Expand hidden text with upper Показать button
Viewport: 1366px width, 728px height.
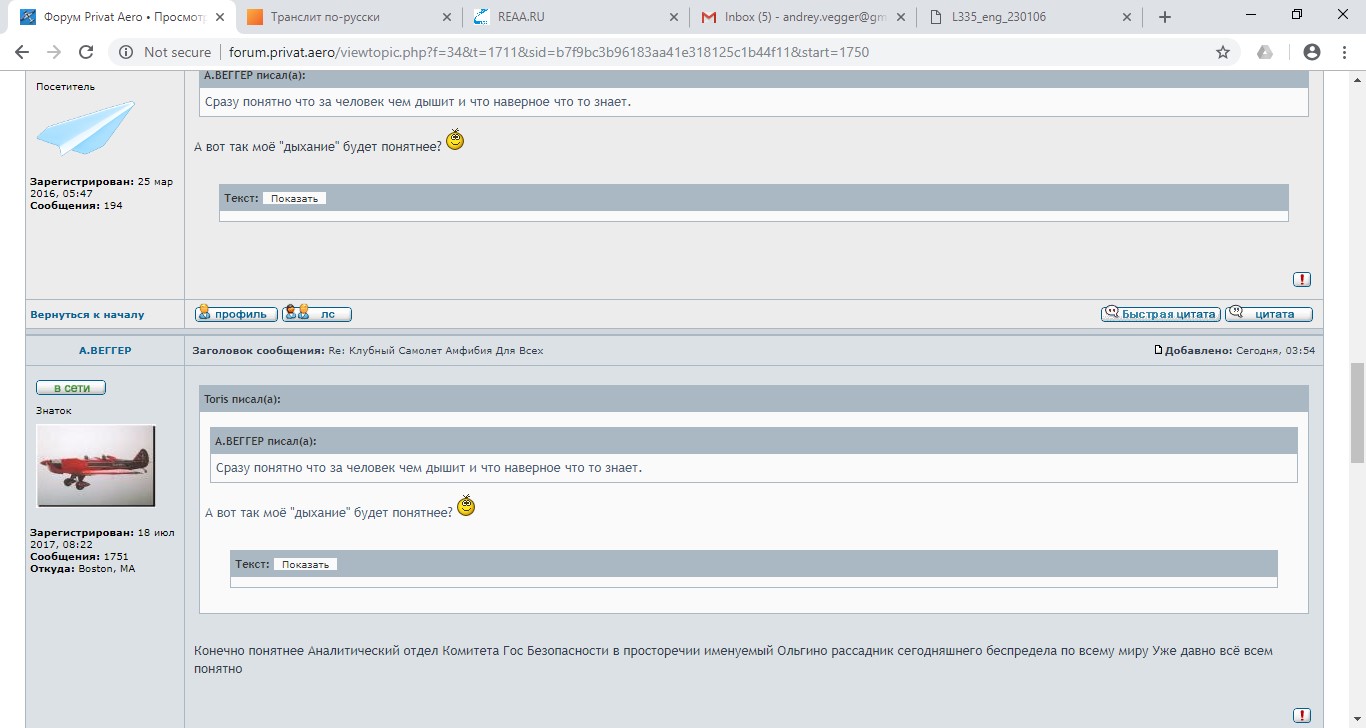point(294,199)
